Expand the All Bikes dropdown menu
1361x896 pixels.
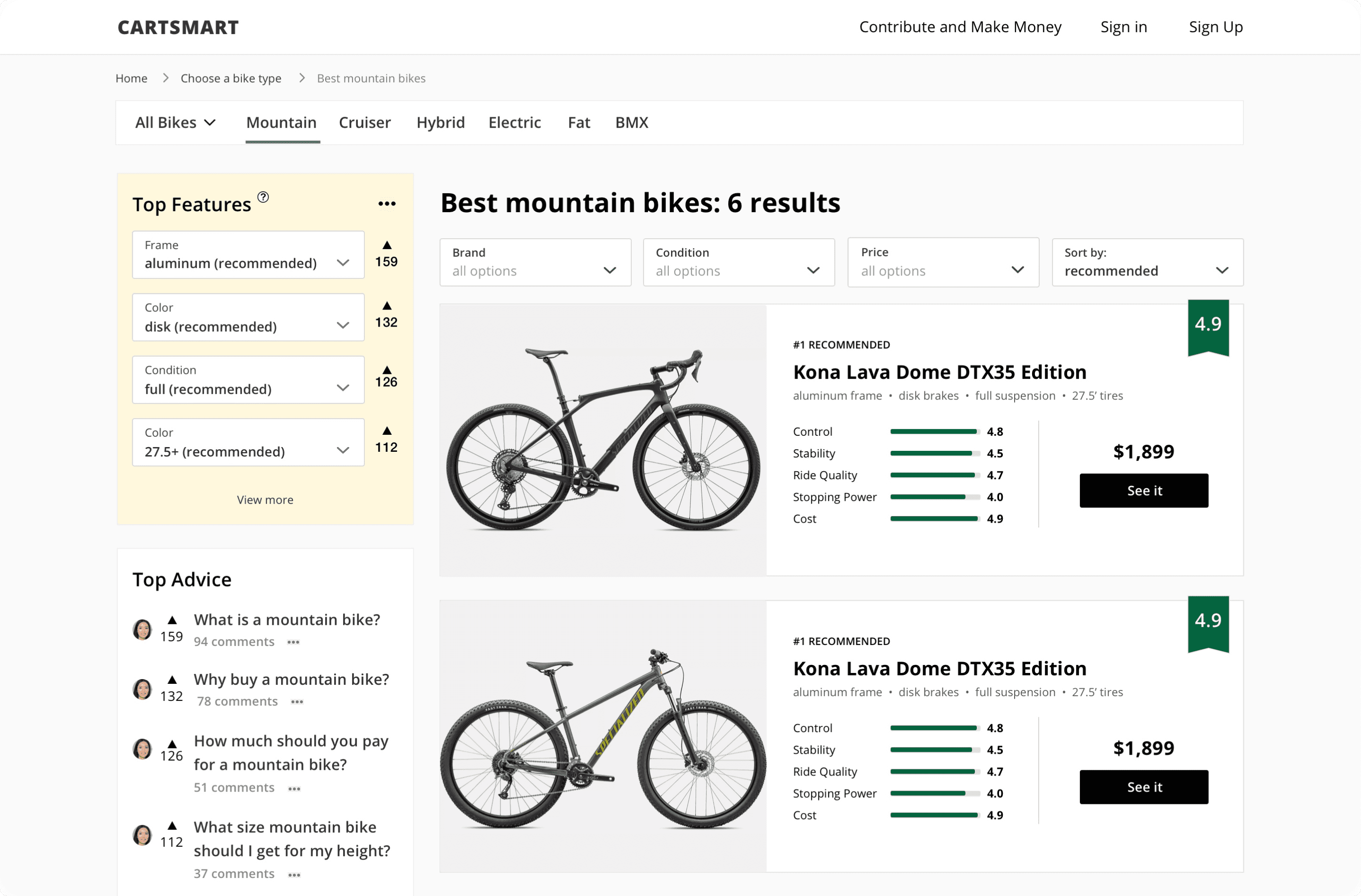click(175, 123)
